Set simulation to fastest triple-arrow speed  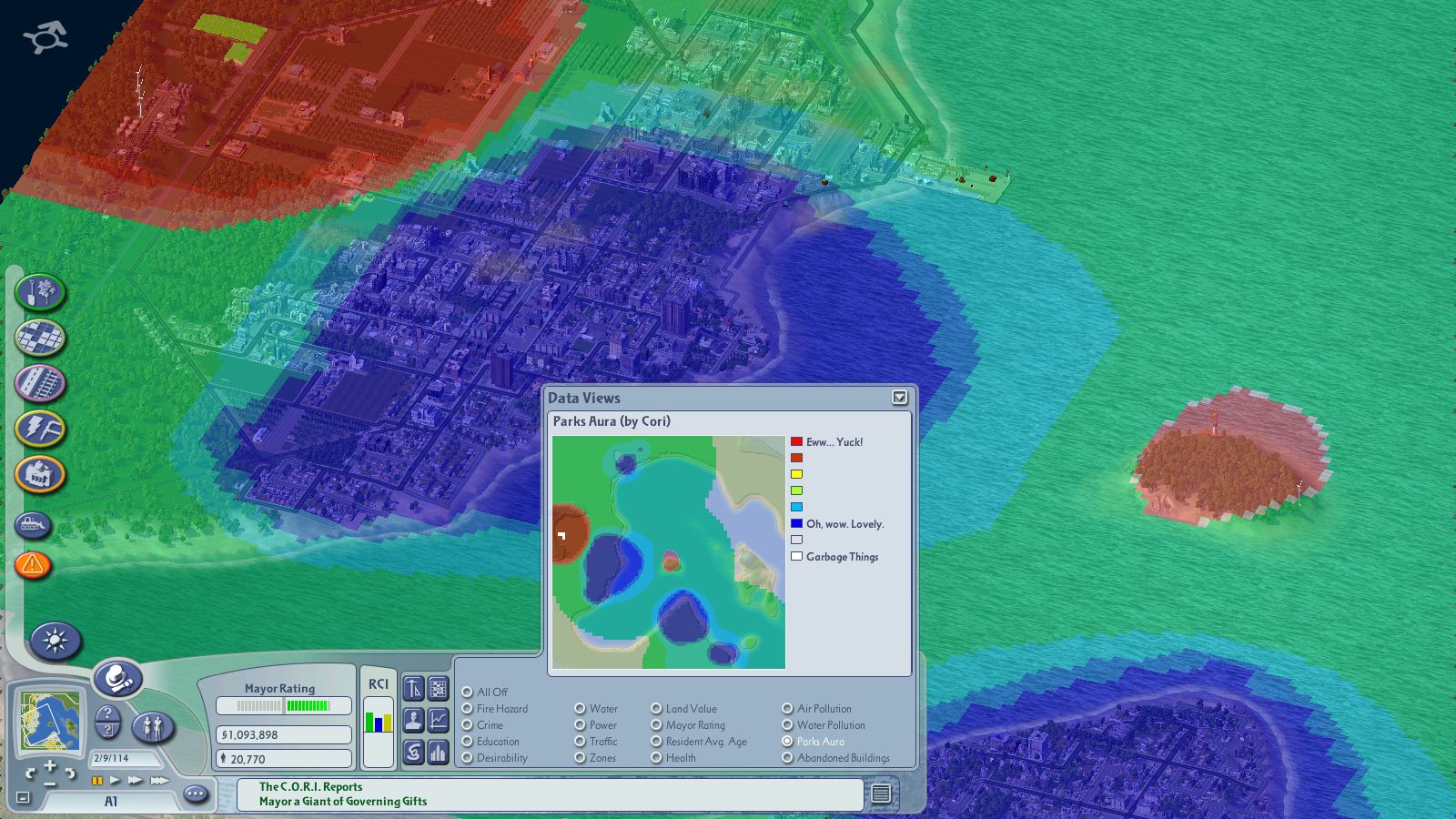(160, 780)
